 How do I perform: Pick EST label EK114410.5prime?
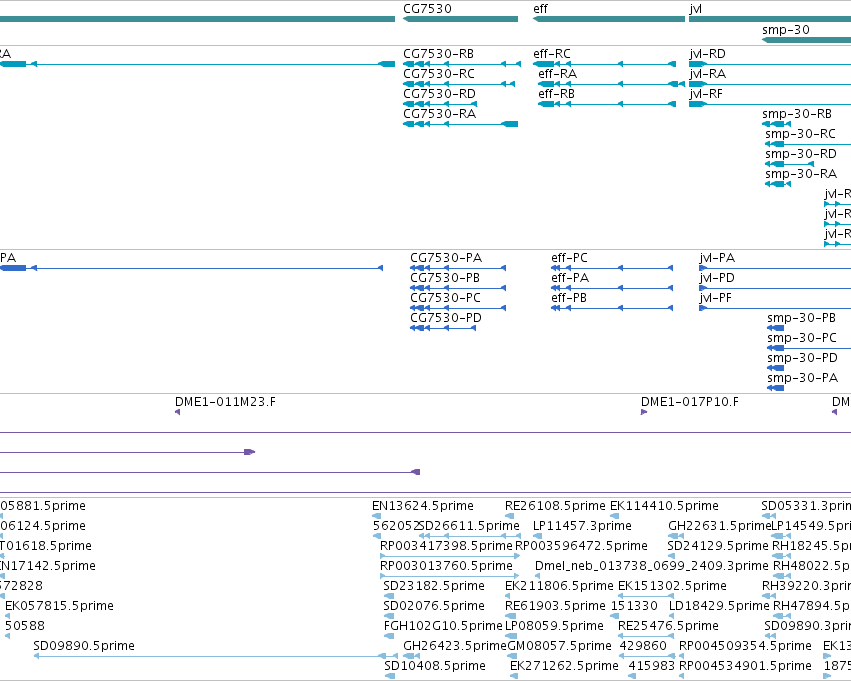(664, 506)
